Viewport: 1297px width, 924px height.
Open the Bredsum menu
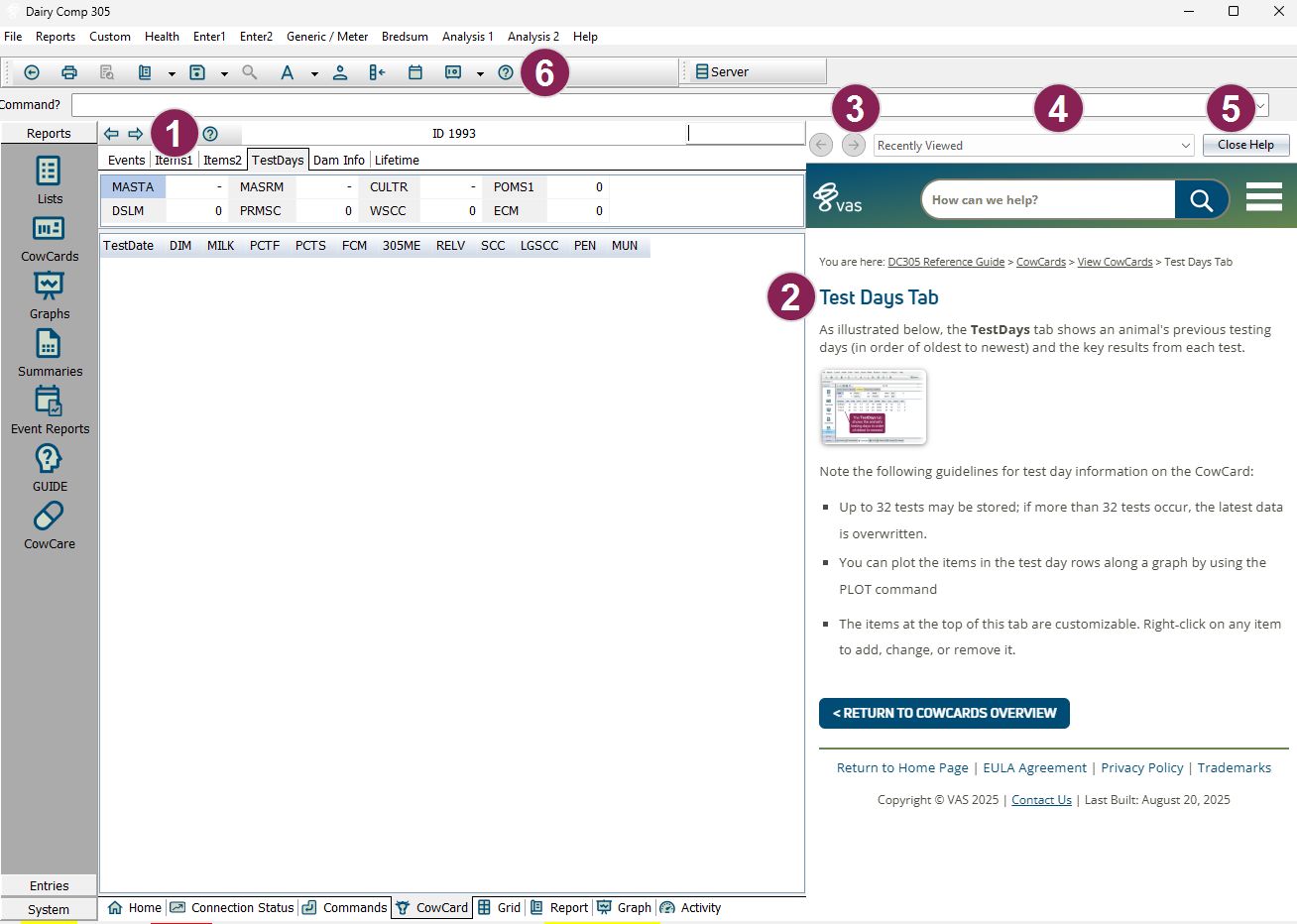(405, 37)
